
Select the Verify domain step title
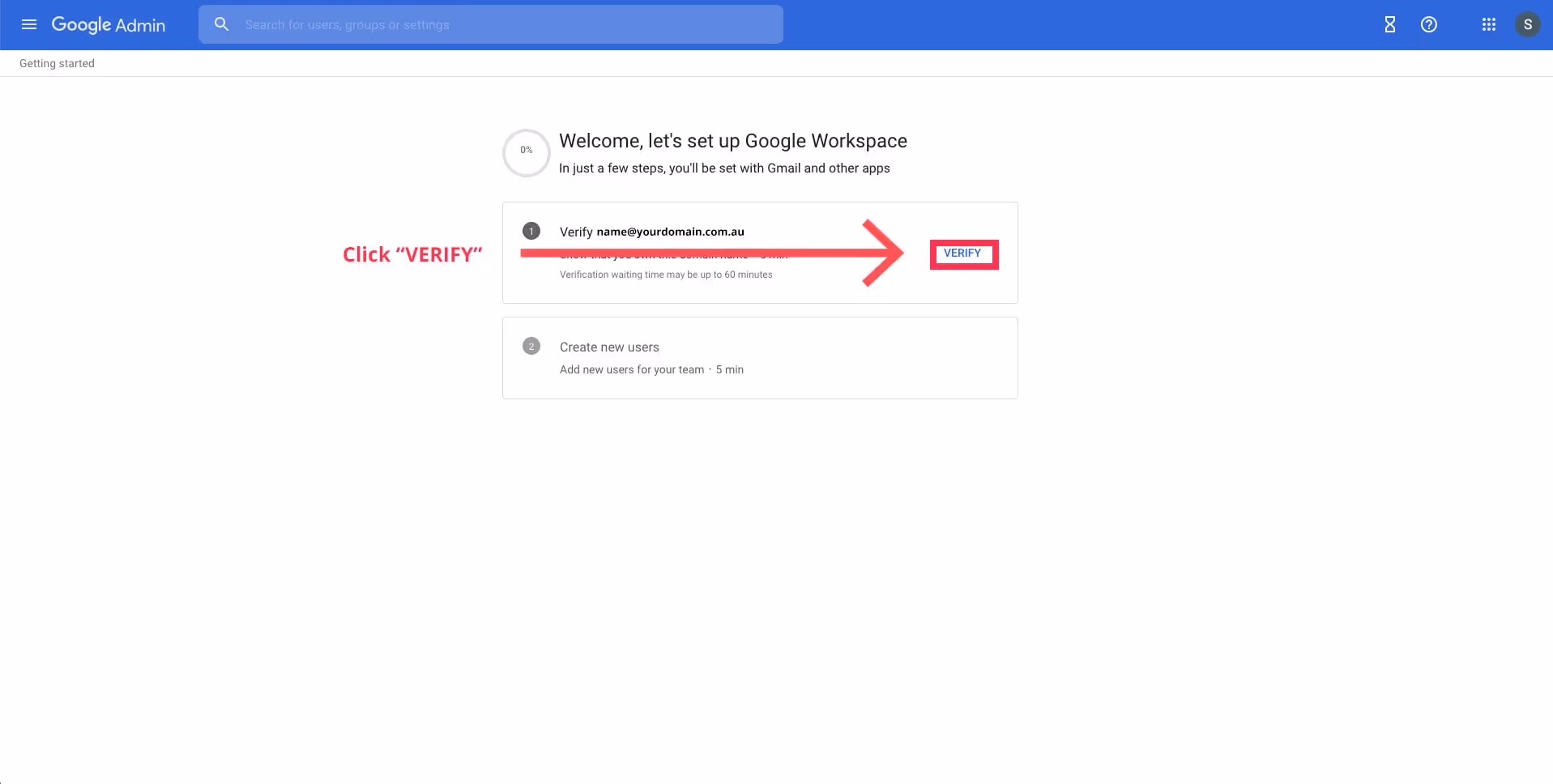(x=652, y=232)
